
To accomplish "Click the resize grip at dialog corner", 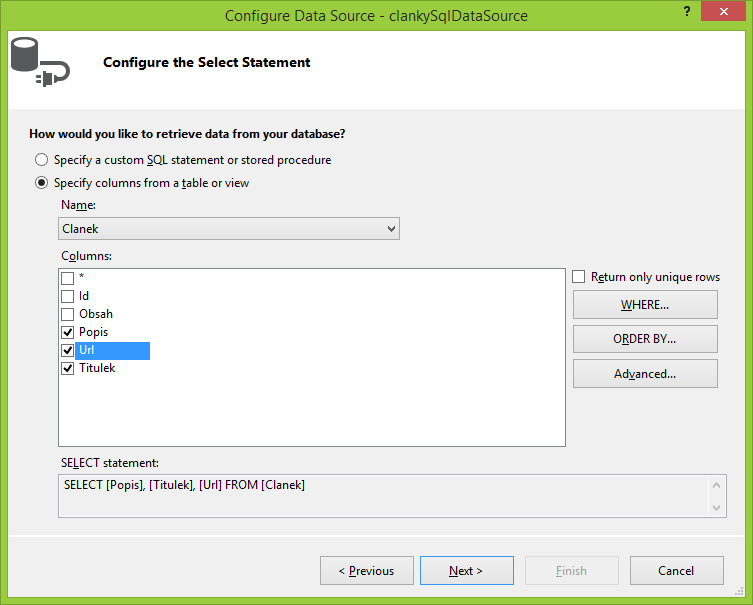I will pos(739,592).
